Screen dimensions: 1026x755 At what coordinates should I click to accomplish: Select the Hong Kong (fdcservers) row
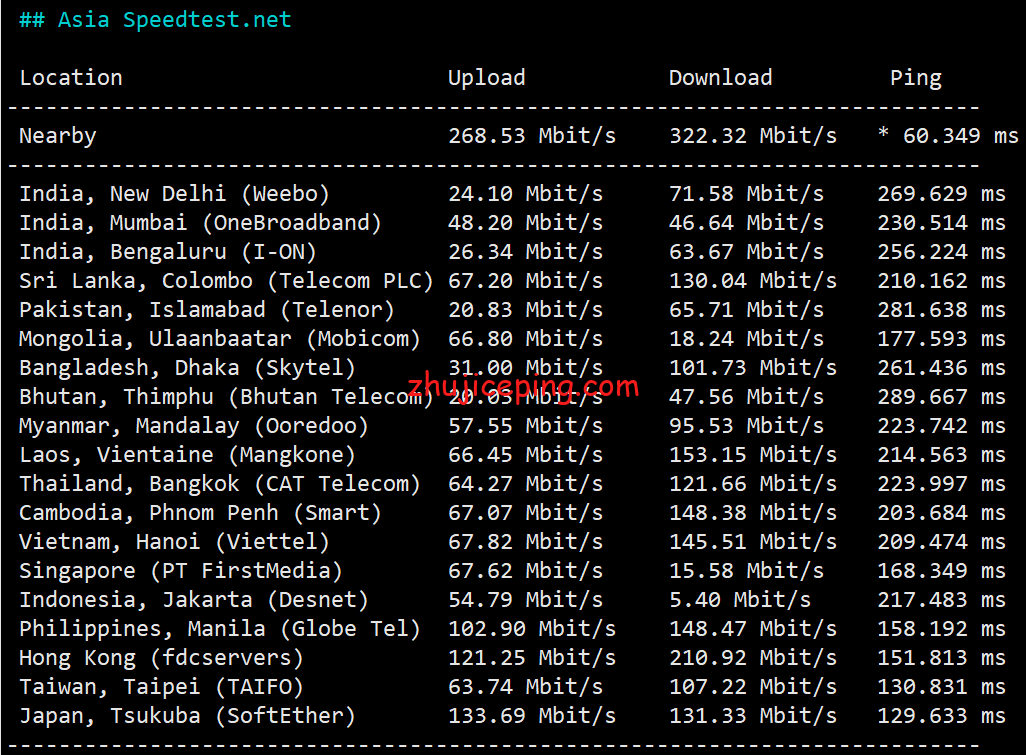[512, 658]
